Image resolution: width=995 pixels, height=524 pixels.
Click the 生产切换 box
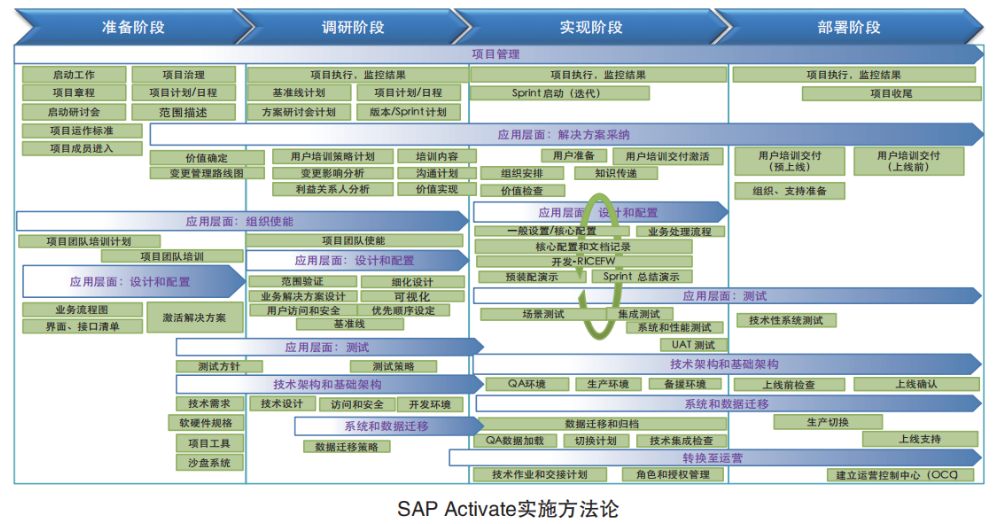[x=826, y=422]
